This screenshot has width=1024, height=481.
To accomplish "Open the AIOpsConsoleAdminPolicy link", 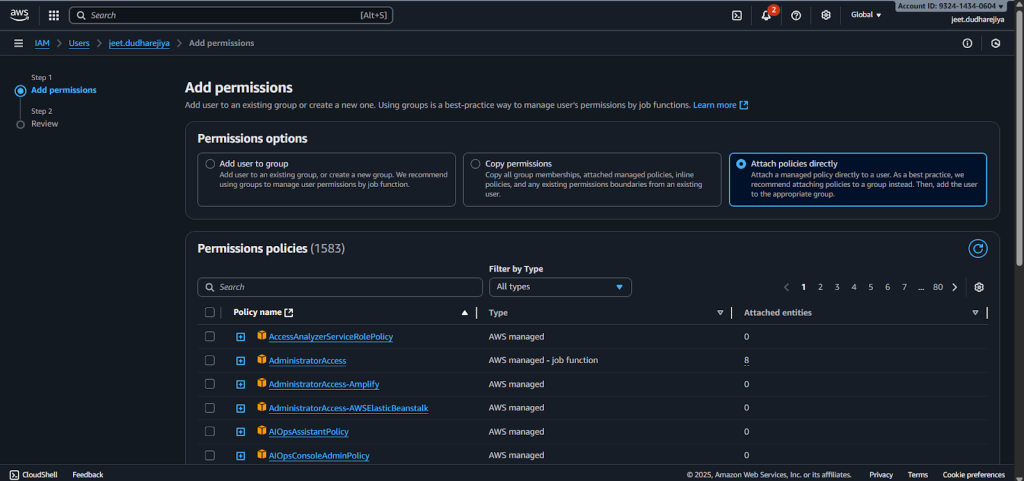I will [319, 456].
